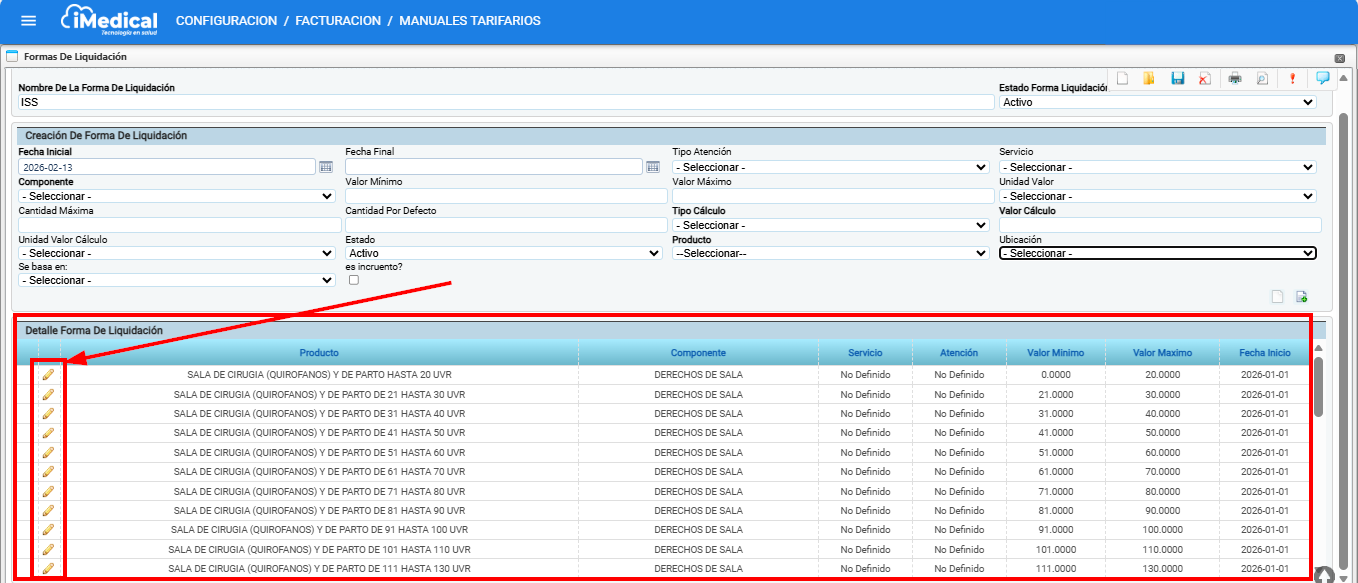This screenshot has height=583, width=1358.
Task: Open the Componente dropdown
Action: [x=176, y=196]
